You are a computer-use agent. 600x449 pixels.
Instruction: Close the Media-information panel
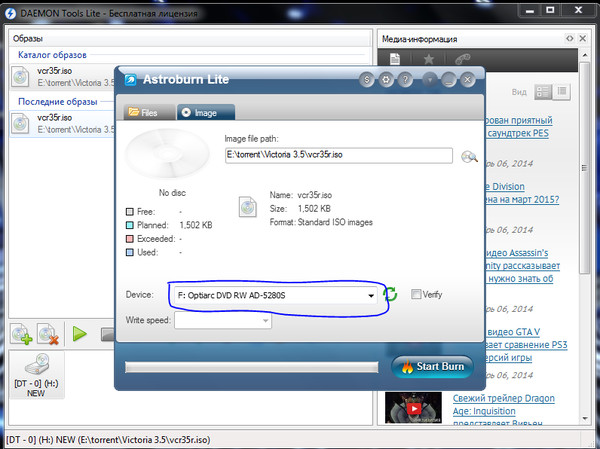click(582, 38)
